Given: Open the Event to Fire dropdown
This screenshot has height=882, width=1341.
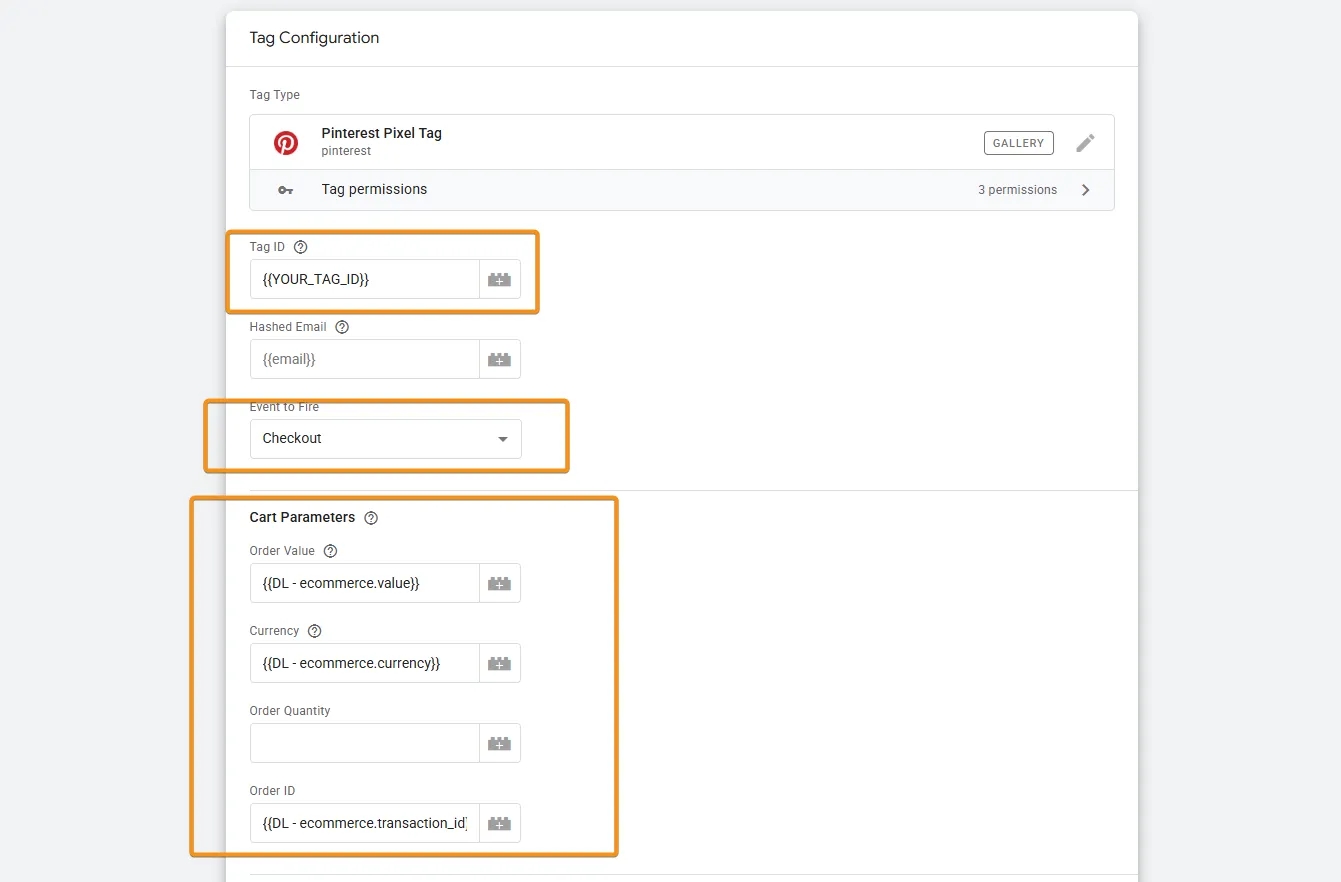Looking at the screenshot, I should pyautogui.click(x=385, y=439).
